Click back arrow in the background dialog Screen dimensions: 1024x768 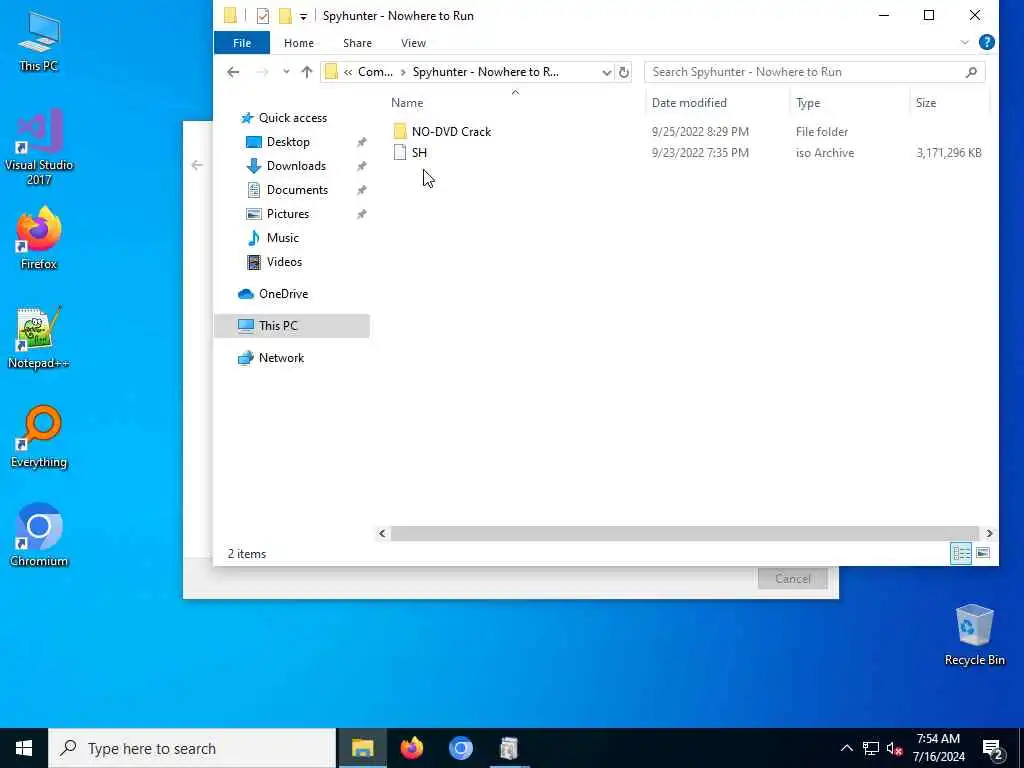point(197,165)
